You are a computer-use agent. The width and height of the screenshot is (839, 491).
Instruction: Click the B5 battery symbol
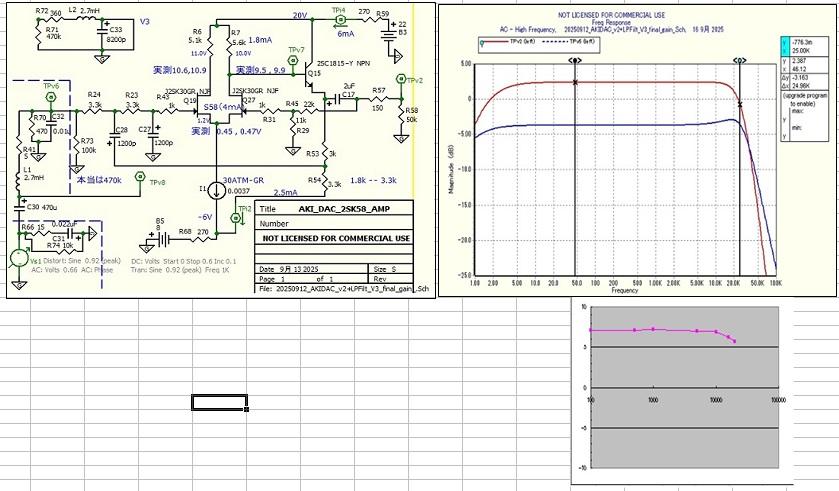coord(160,233)
